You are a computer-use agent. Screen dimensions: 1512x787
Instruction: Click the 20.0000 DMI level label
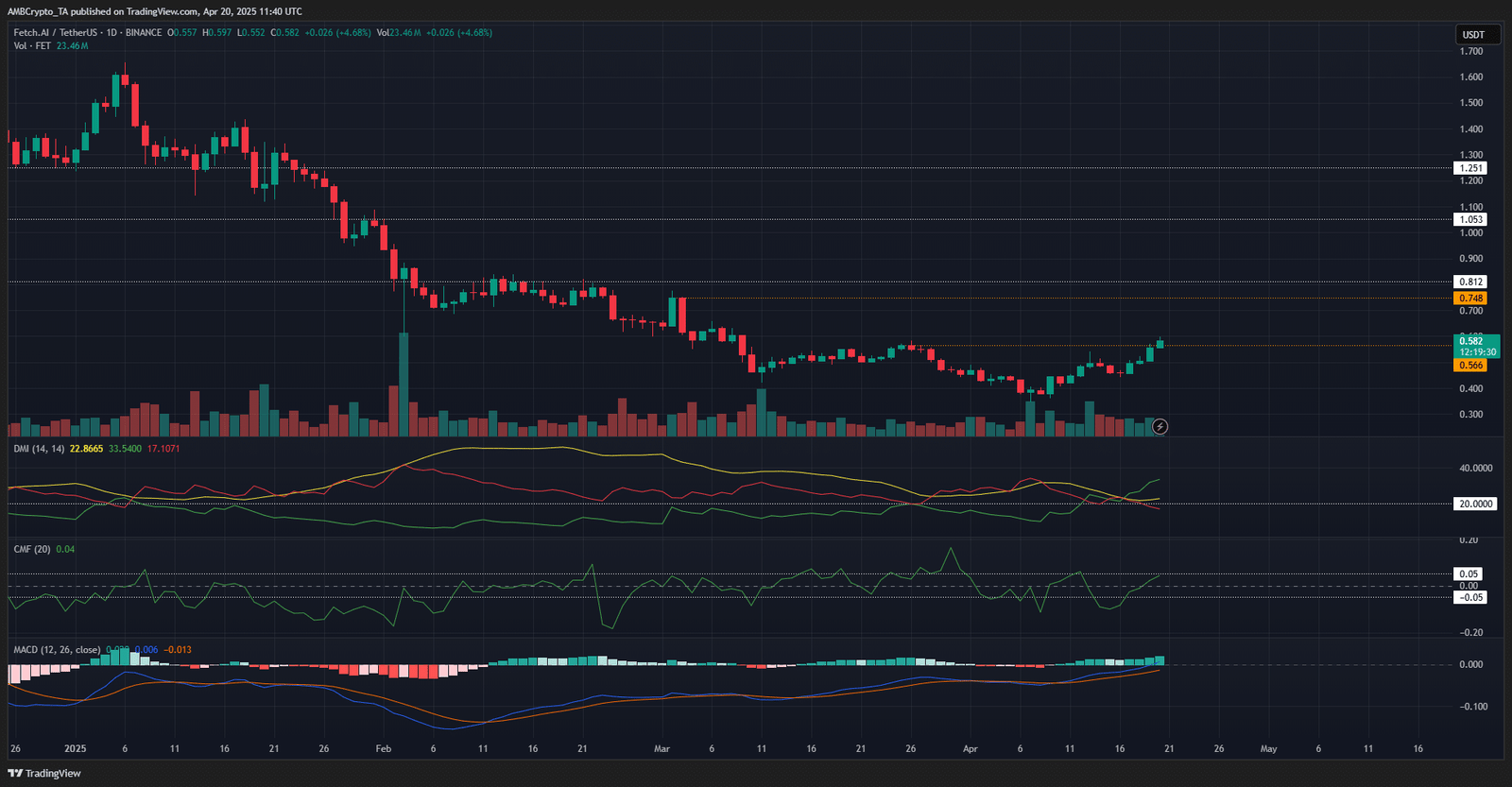click(x=1475, y=504)
